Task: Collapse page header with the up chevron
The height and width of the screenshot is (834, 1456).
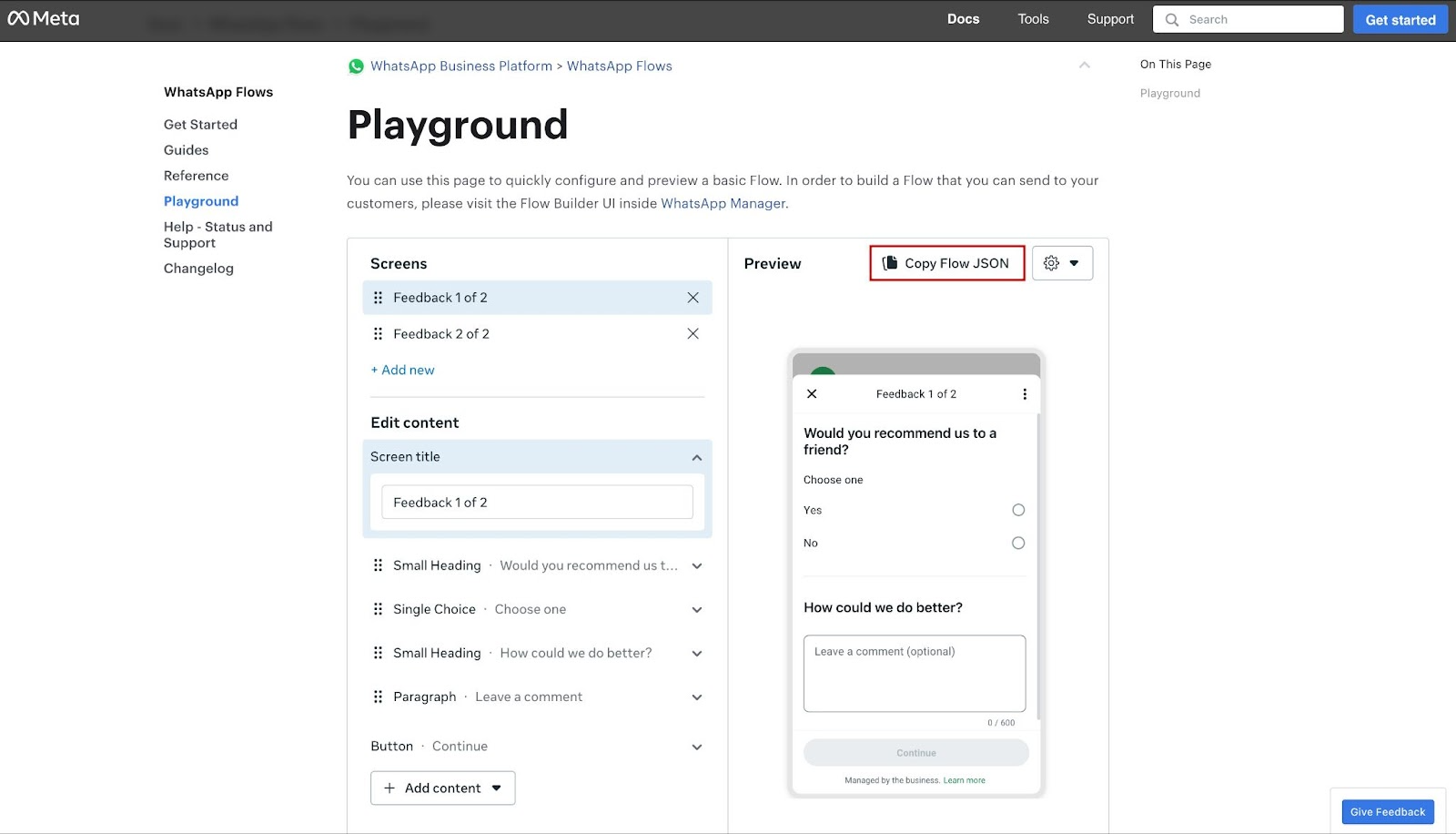Action: click(x=1084, y=65)
